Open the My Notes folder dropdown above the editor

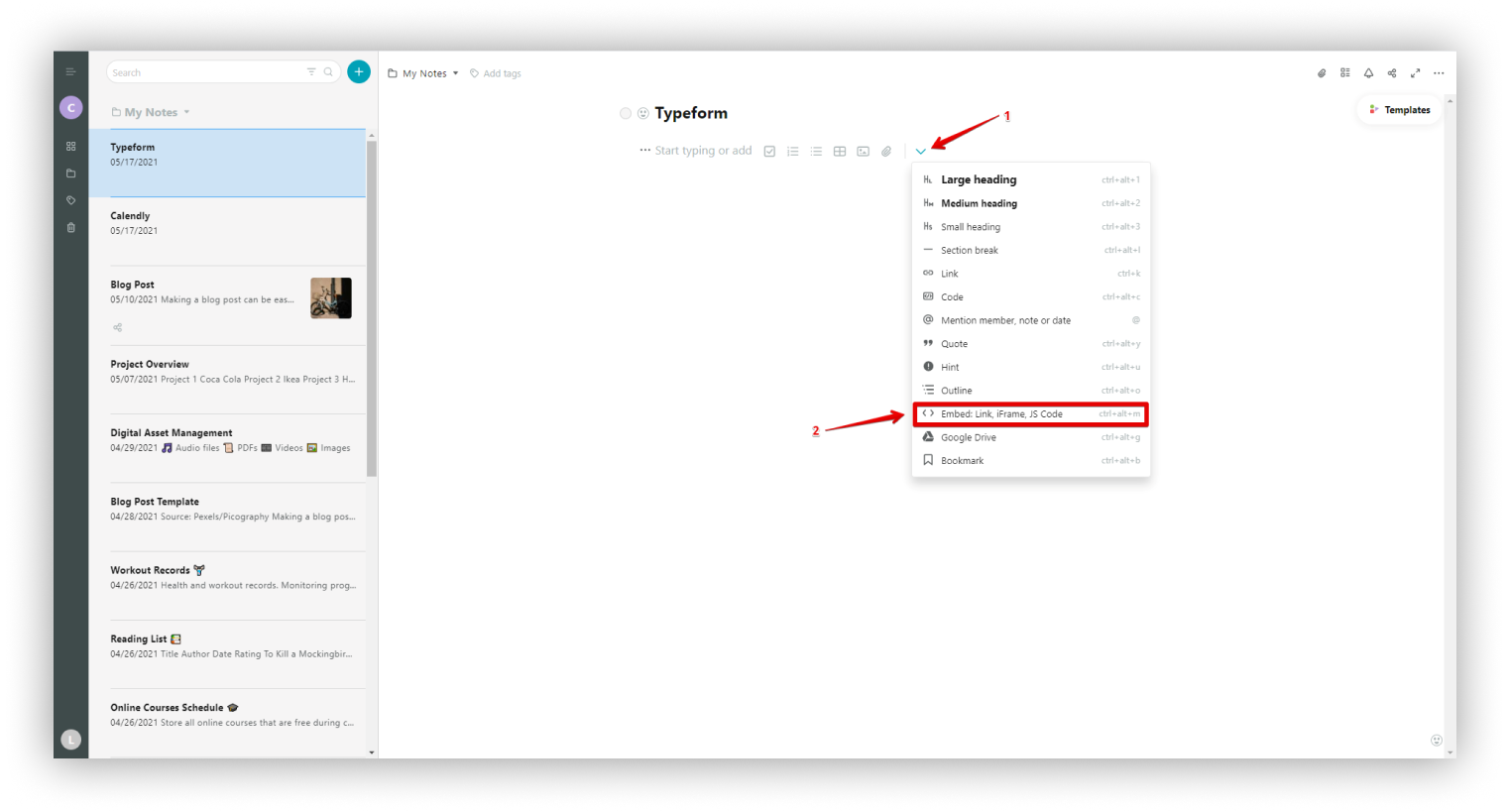pyautogui.click(x=423, y=73)
